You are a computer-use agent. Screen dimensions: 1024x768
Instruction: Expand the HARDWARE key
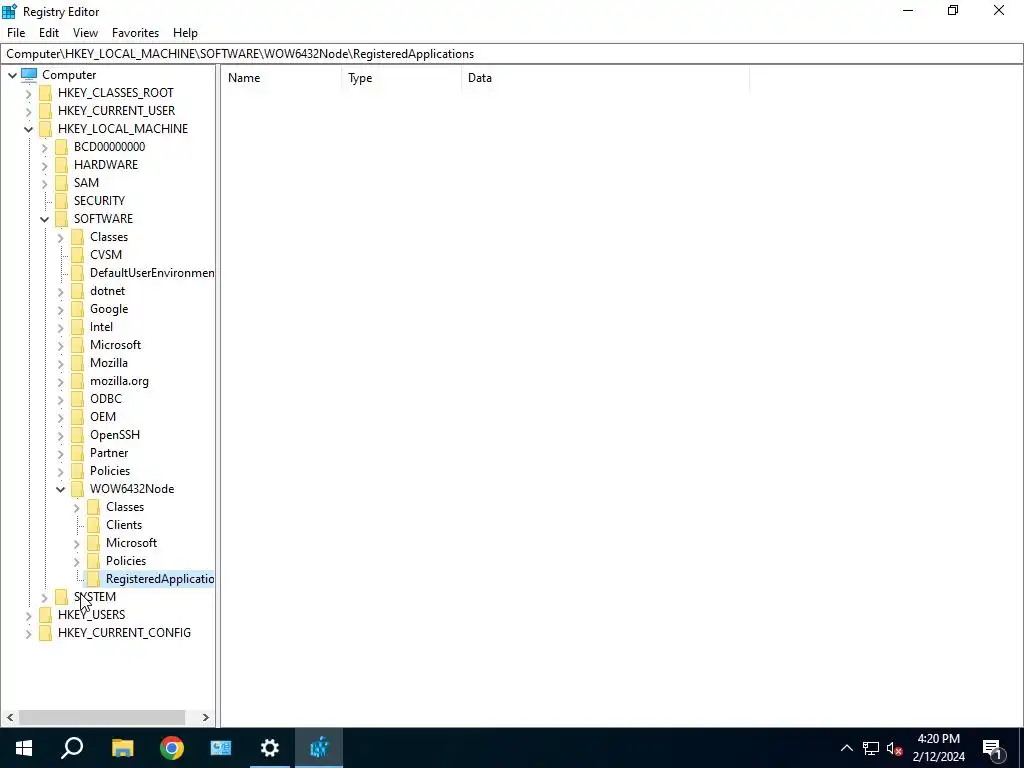click(44, 165)
